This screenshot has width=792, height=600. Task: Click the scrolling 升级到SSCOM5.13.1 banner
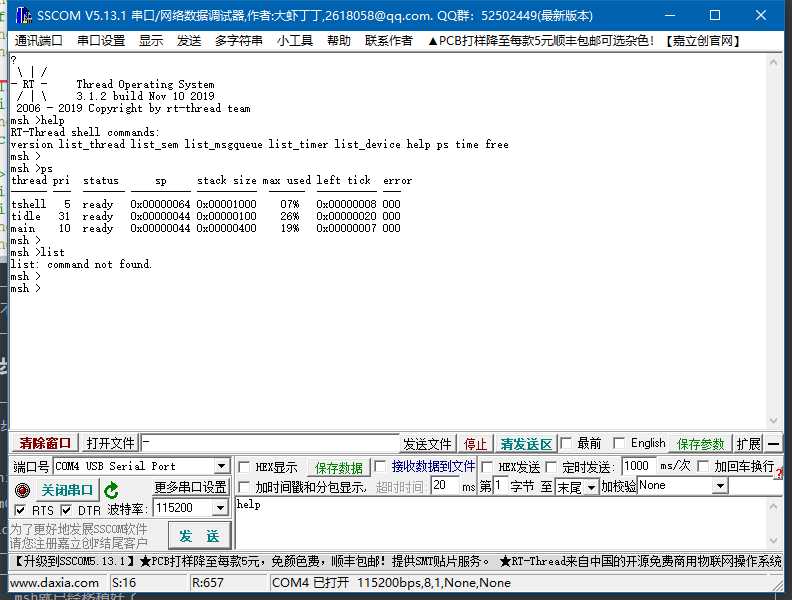point(396,561)
